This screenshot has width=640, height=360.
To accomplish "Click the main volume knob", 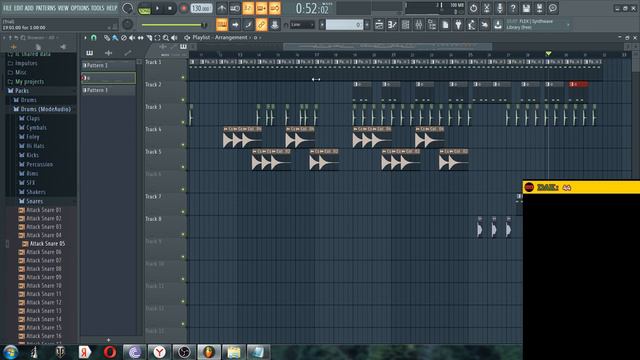I will click(x=127, y=8).
